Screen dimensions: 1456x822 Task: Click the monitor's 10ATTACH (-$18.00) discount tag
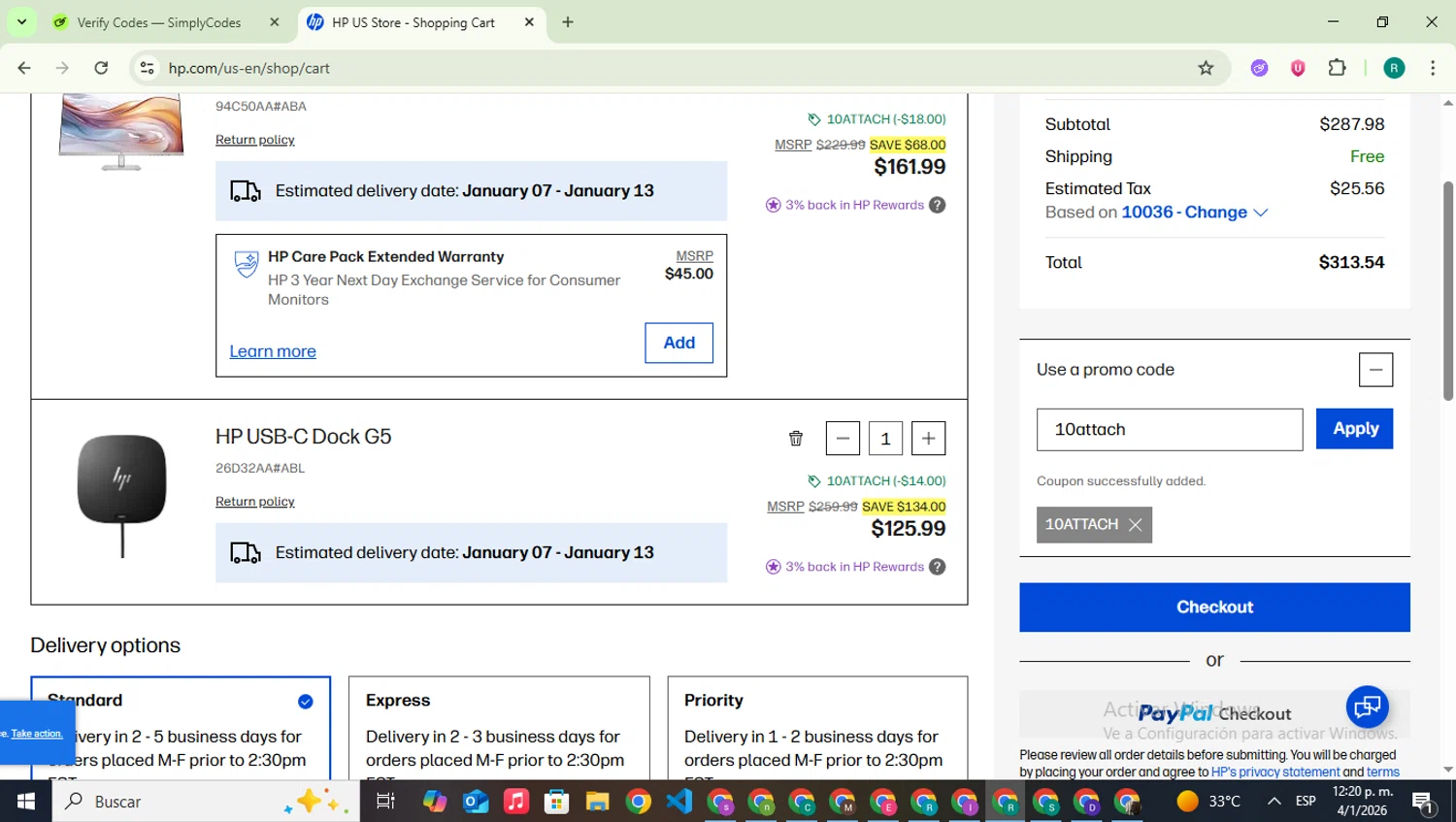tap(877, 119)
